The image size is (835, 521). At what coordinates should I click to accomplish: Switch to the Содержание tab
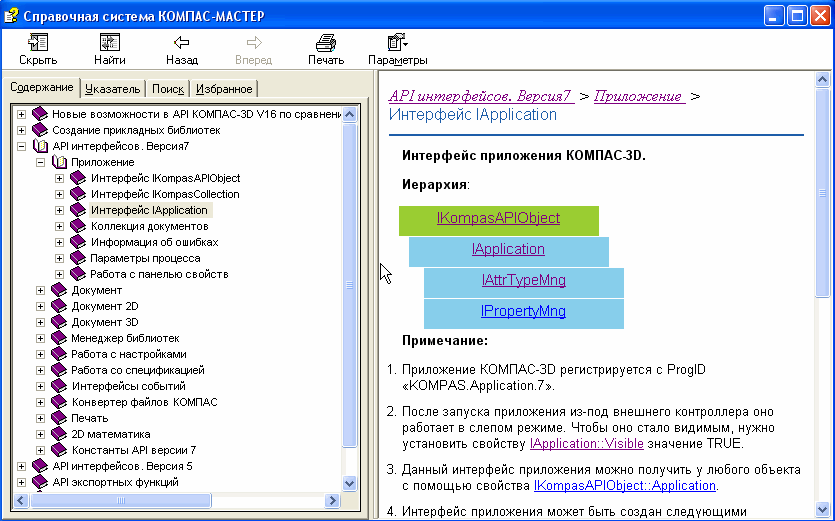point(42,87)
